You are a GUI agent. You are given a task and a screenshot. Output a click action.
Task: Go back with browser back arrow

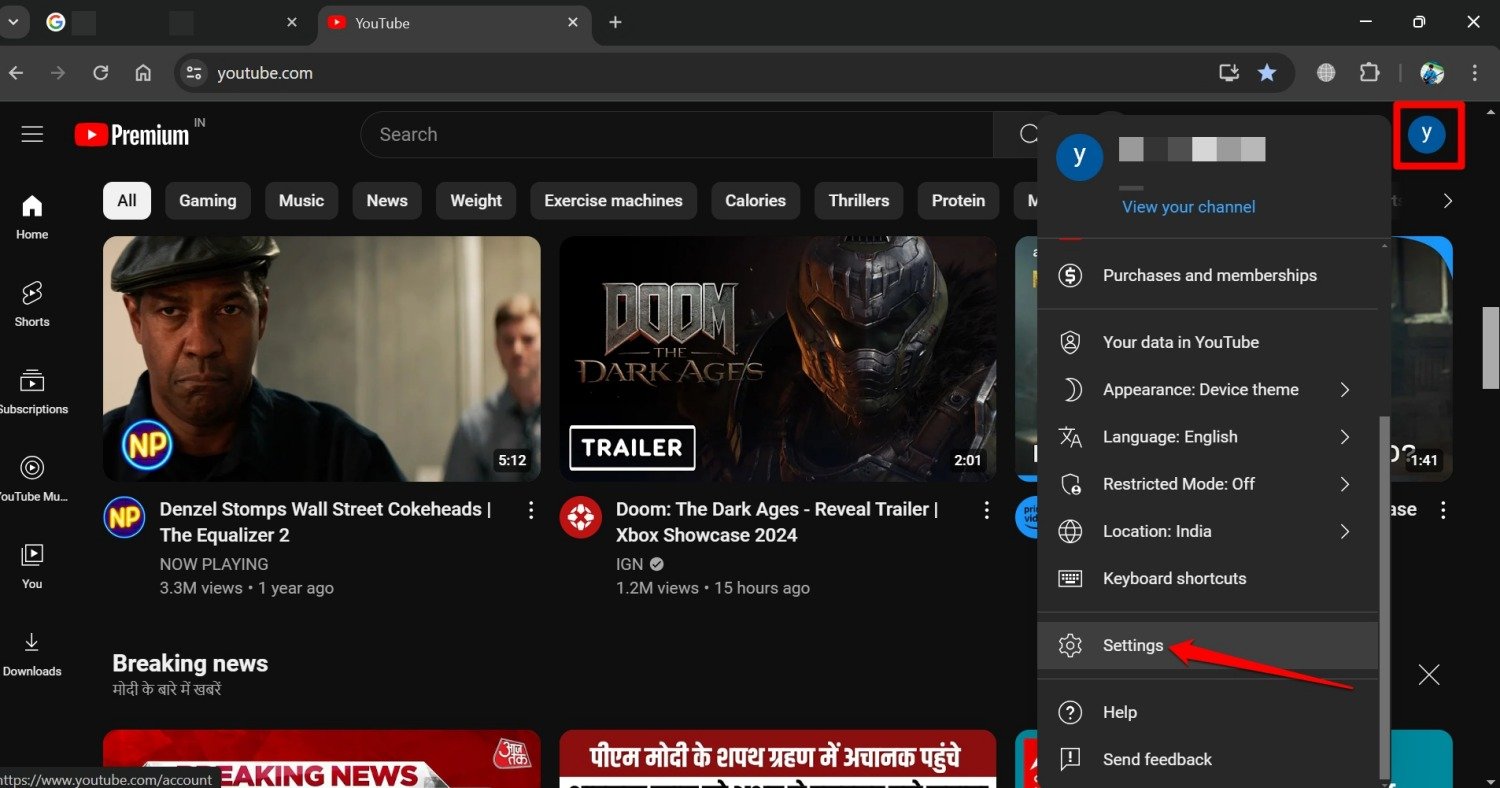[16, 73]
